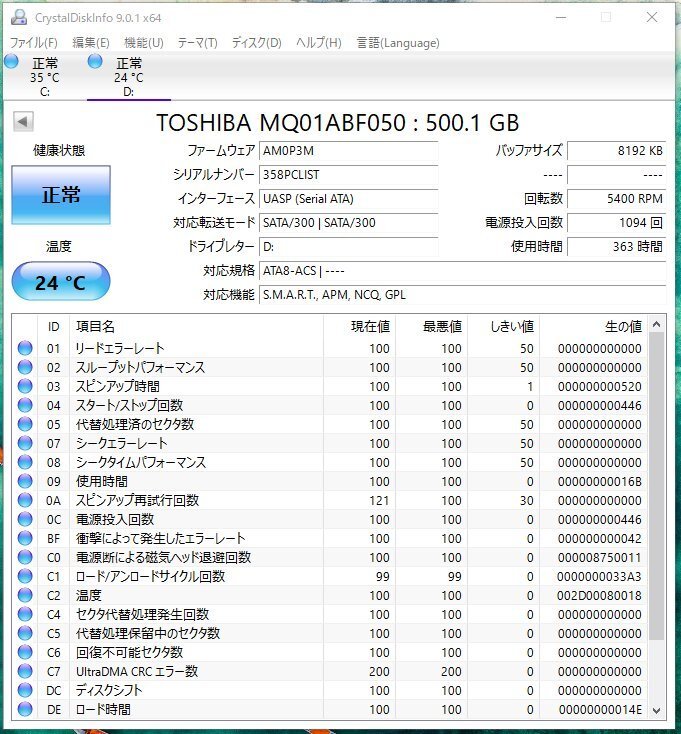681x734 pixels.
Task: Select raw value 002D00080018 of temperature row
Action: [x=599, y=595]
